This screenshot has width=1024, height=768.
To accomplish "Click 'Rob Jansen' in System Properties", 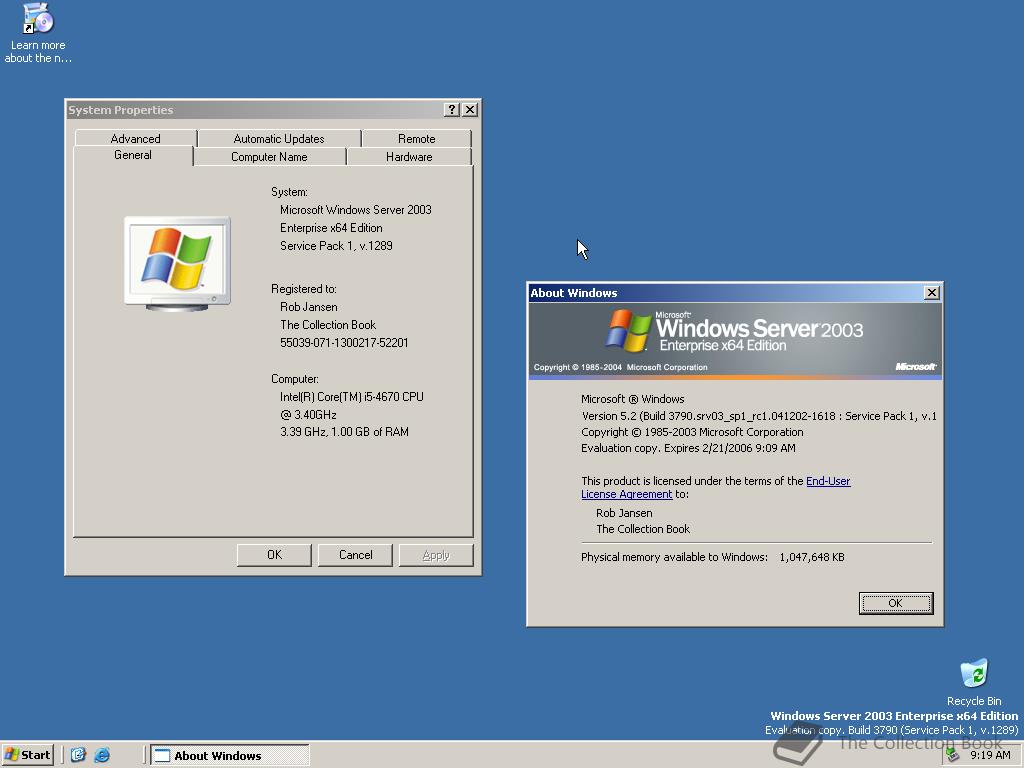I will click(308, 307).
